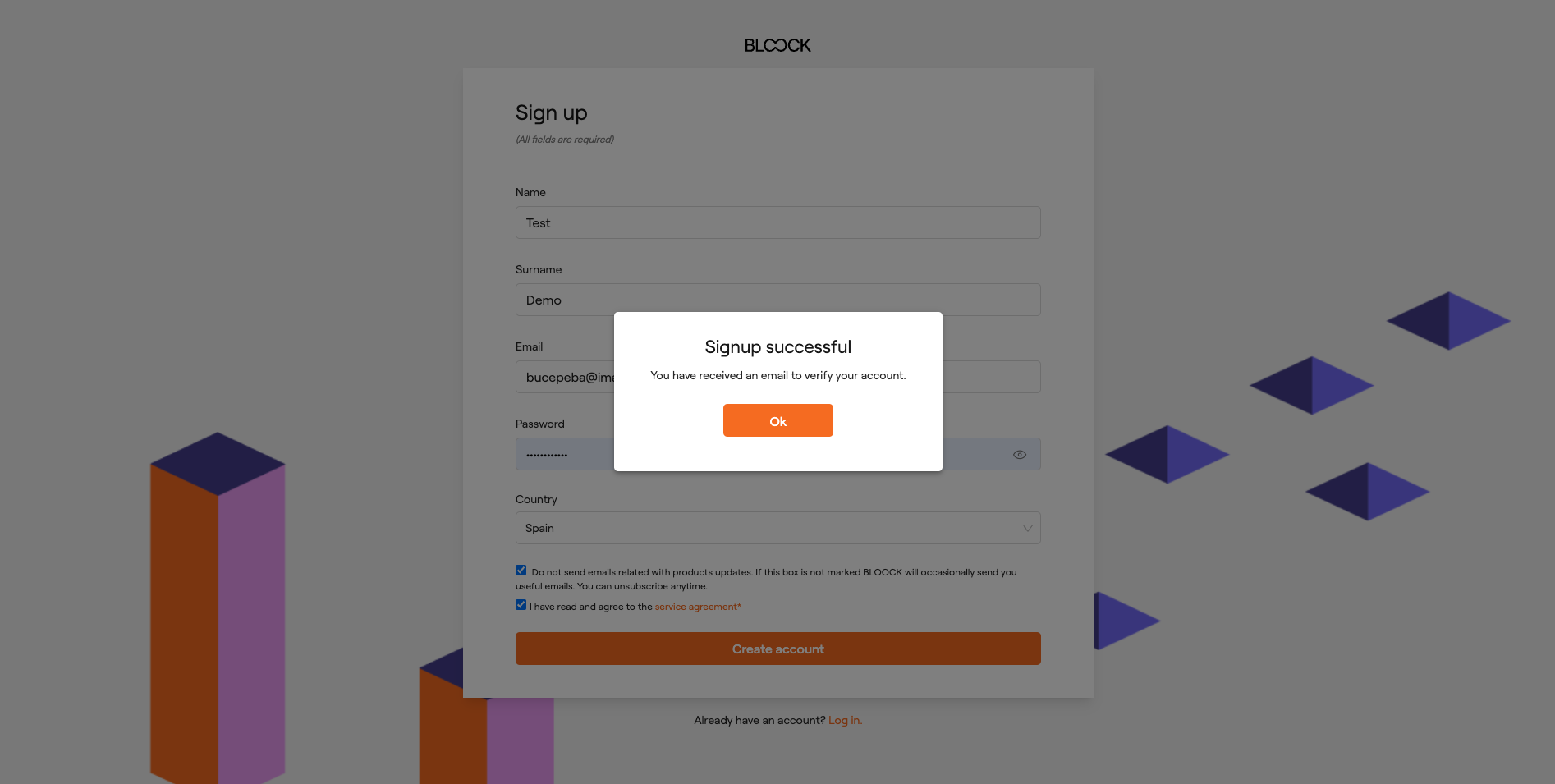Click the Signup successful heading

tap(777, 347)
